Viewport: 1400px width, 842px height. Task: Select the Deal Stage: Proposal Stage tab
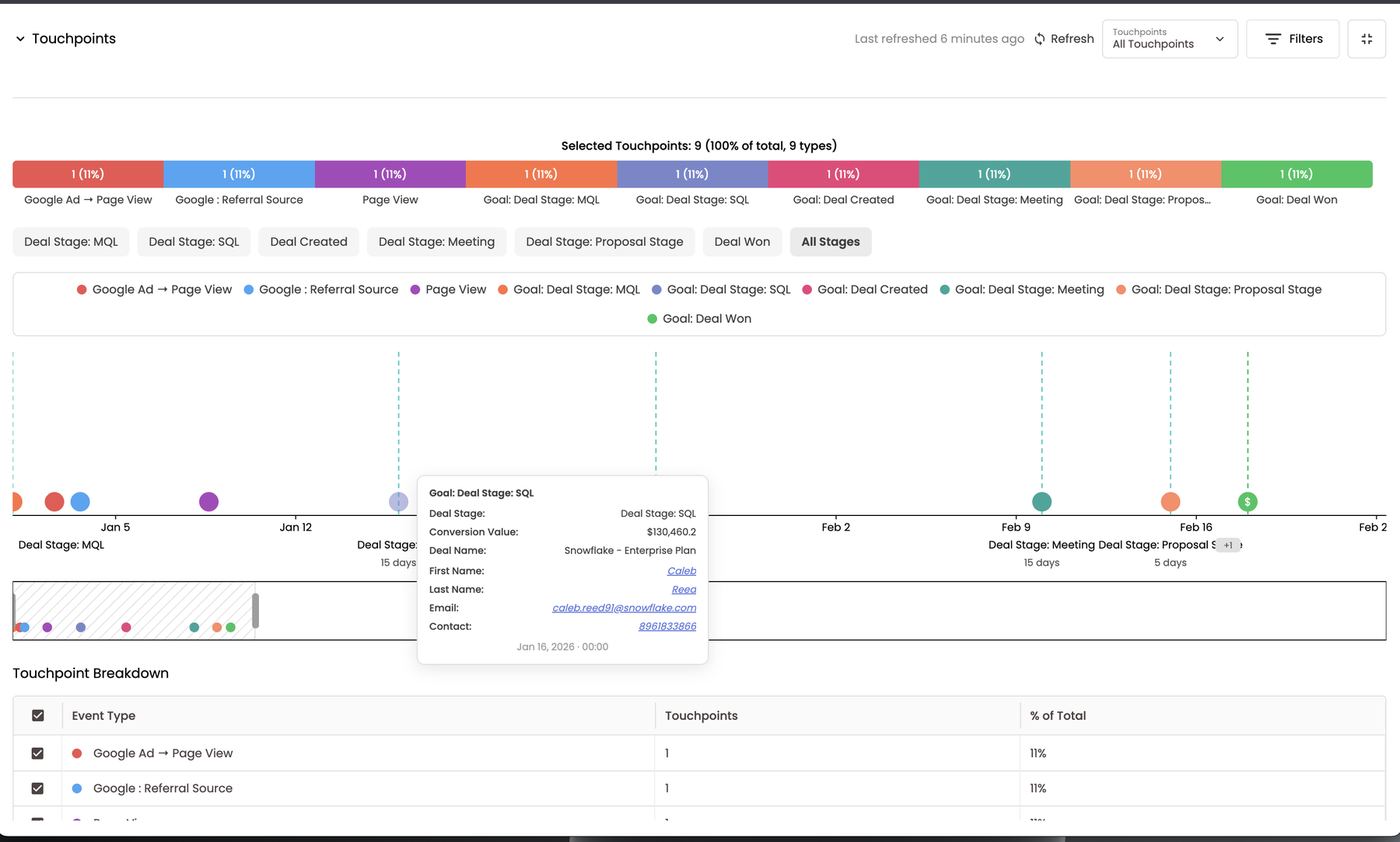605,242
